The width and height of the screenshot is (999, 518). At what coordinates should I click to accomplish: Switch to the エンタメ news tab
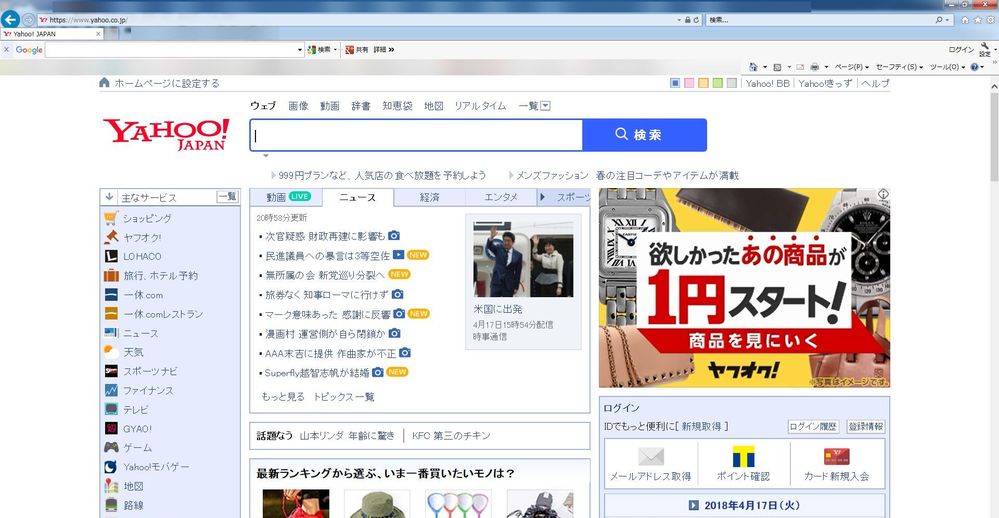click(x=501, y=198)
